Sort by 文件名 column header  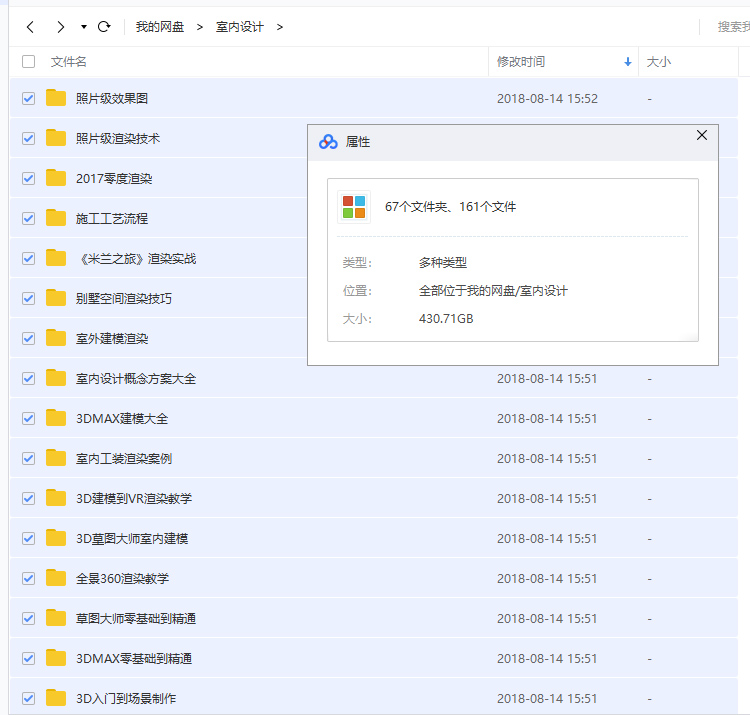click(x=68, y=62)
